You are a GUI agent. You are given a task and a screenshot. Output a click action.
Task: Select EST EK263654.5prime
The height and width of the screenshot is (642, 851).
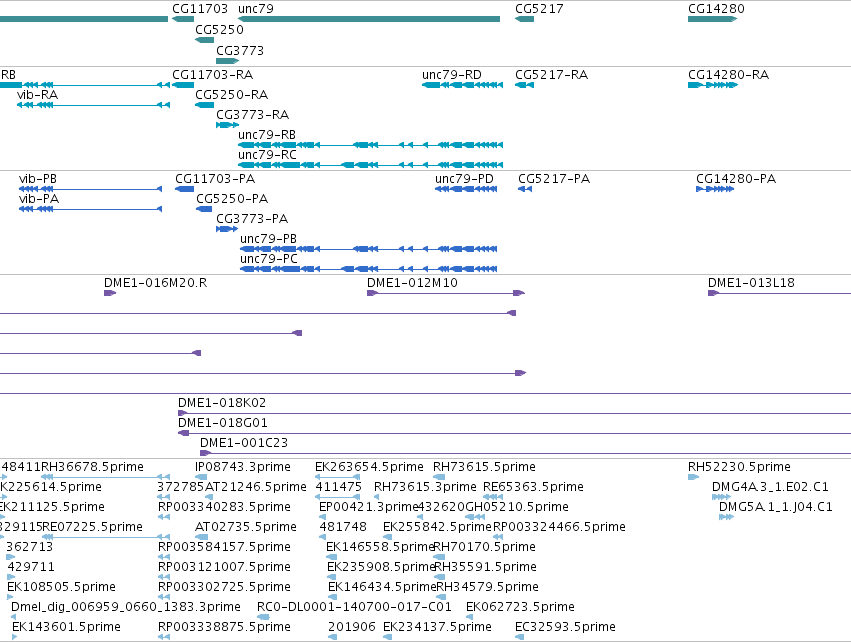pyautogui.click(x=338, y=477)
